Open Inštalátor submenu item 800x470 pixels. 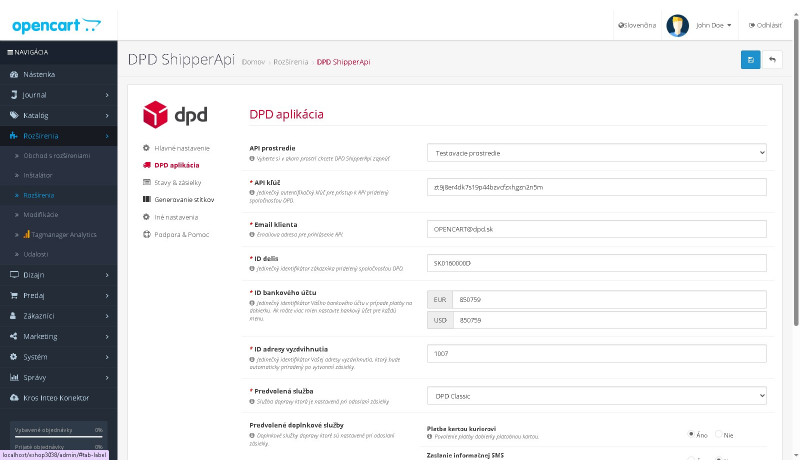click(x=38, y=175)
